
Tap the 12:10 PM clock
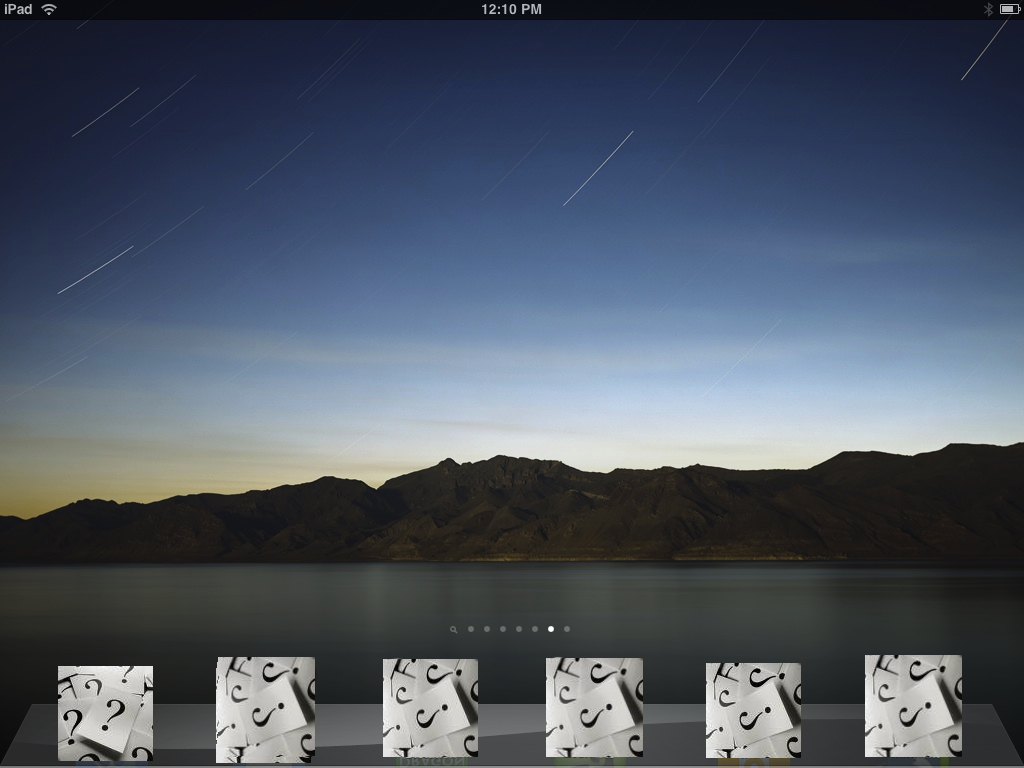[x=511, y=9]
